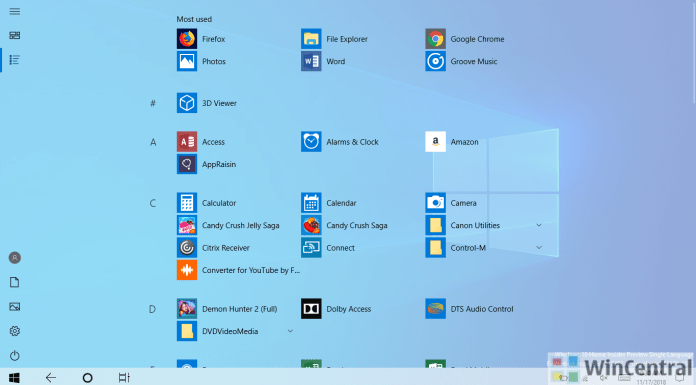Open Groove Music icon
This screenshot has width=696, height=385.
(435, 61)
